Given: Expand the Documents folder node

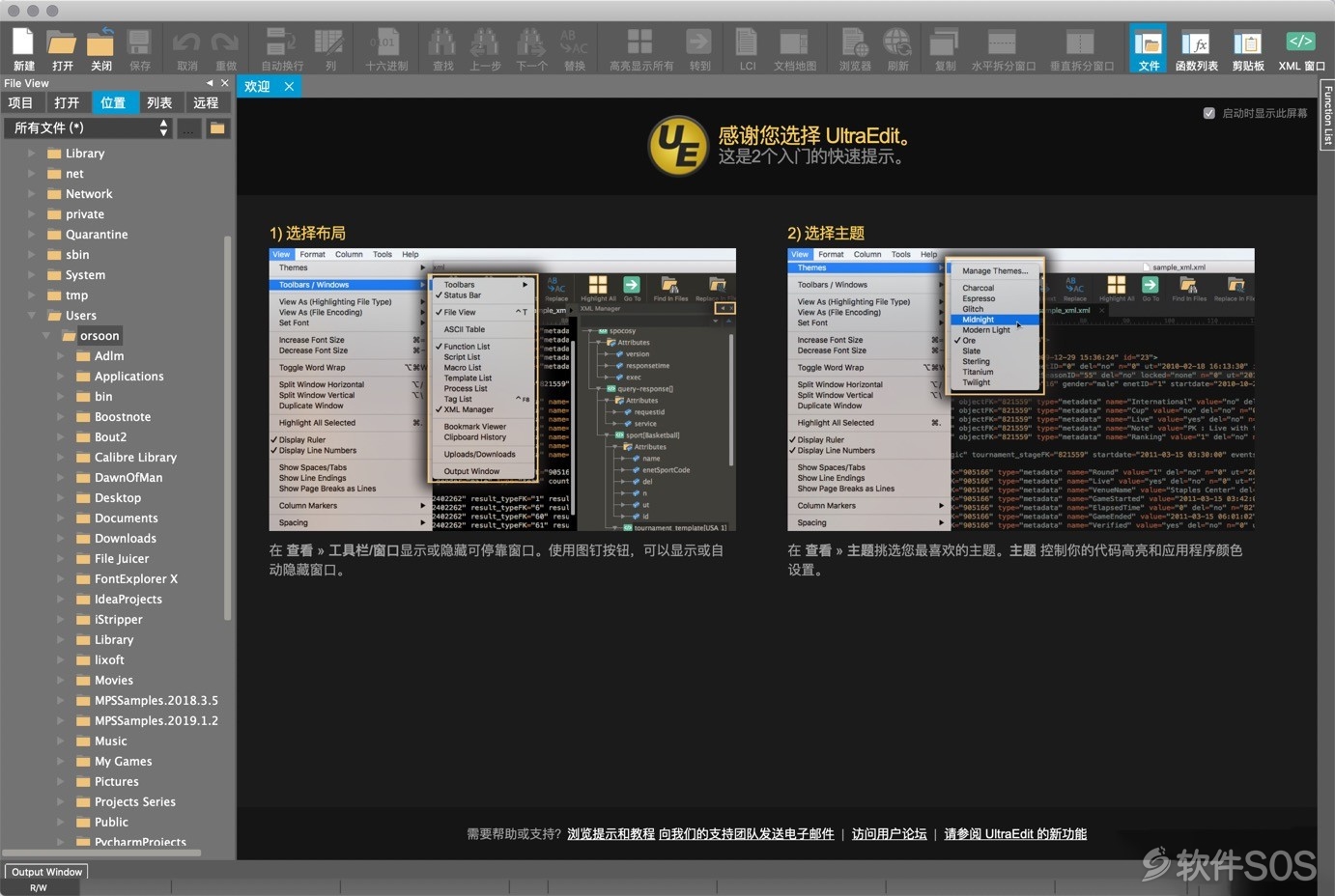Looking at the screenshot, I should pos(60,518).
